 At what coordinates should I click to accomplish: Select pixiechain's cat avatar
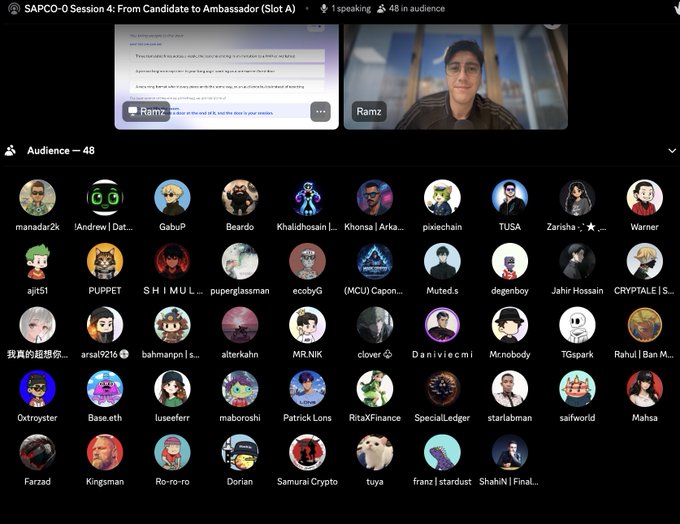tap(442, 198)
